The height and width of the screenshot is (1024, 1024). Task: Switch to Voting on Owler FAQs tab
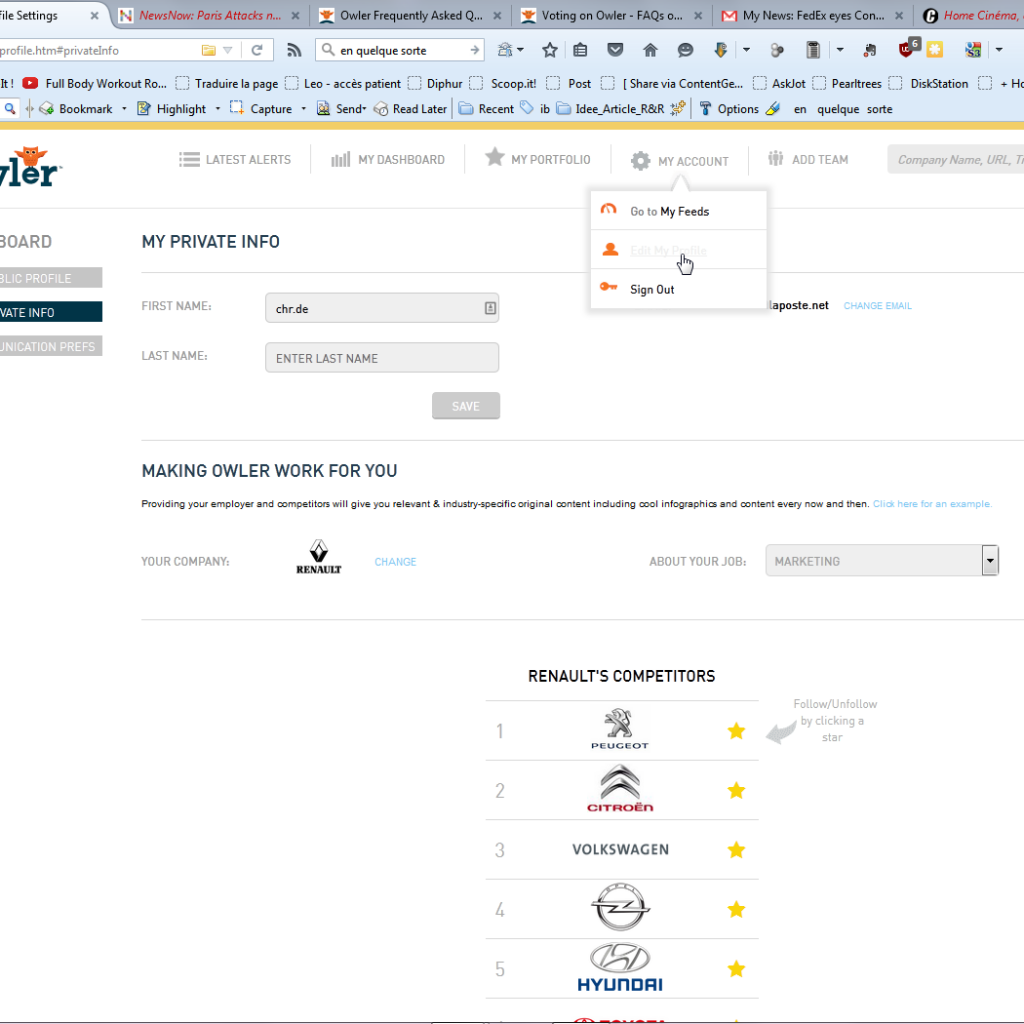click(612, 15)
